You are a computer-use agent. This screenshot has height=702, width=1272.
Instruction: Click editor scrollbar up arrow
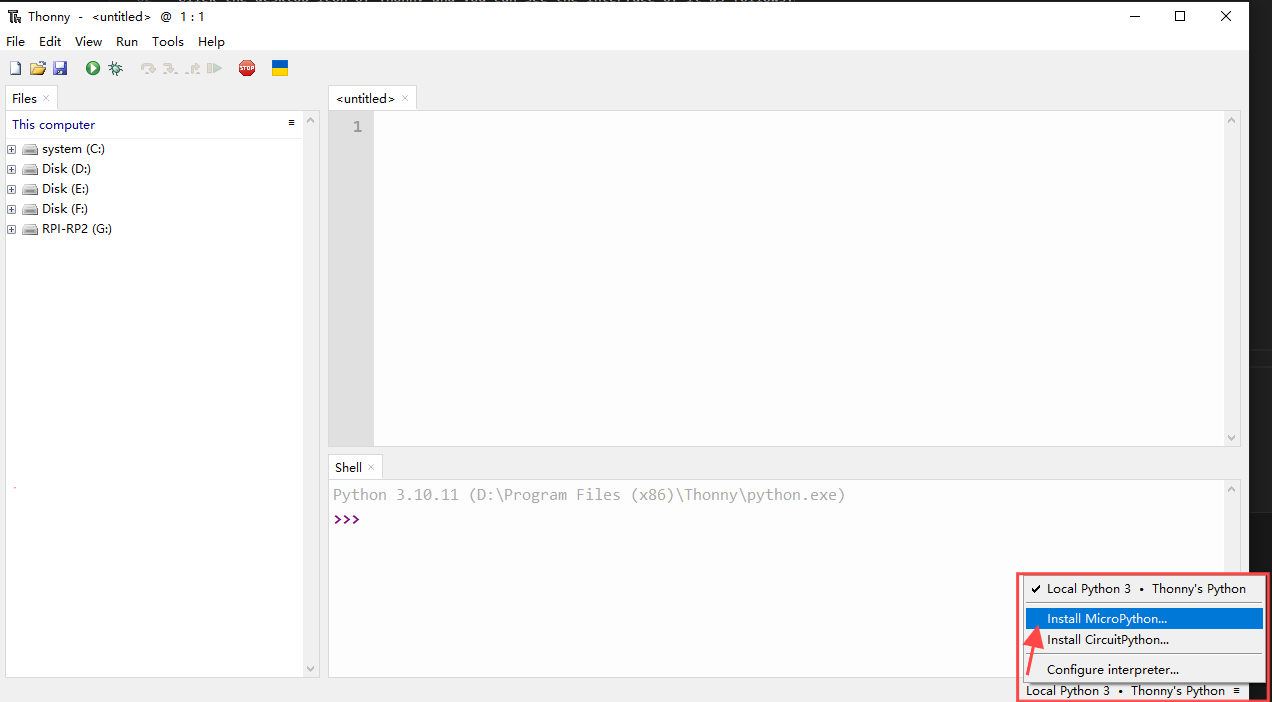[x=1232, y=120]
